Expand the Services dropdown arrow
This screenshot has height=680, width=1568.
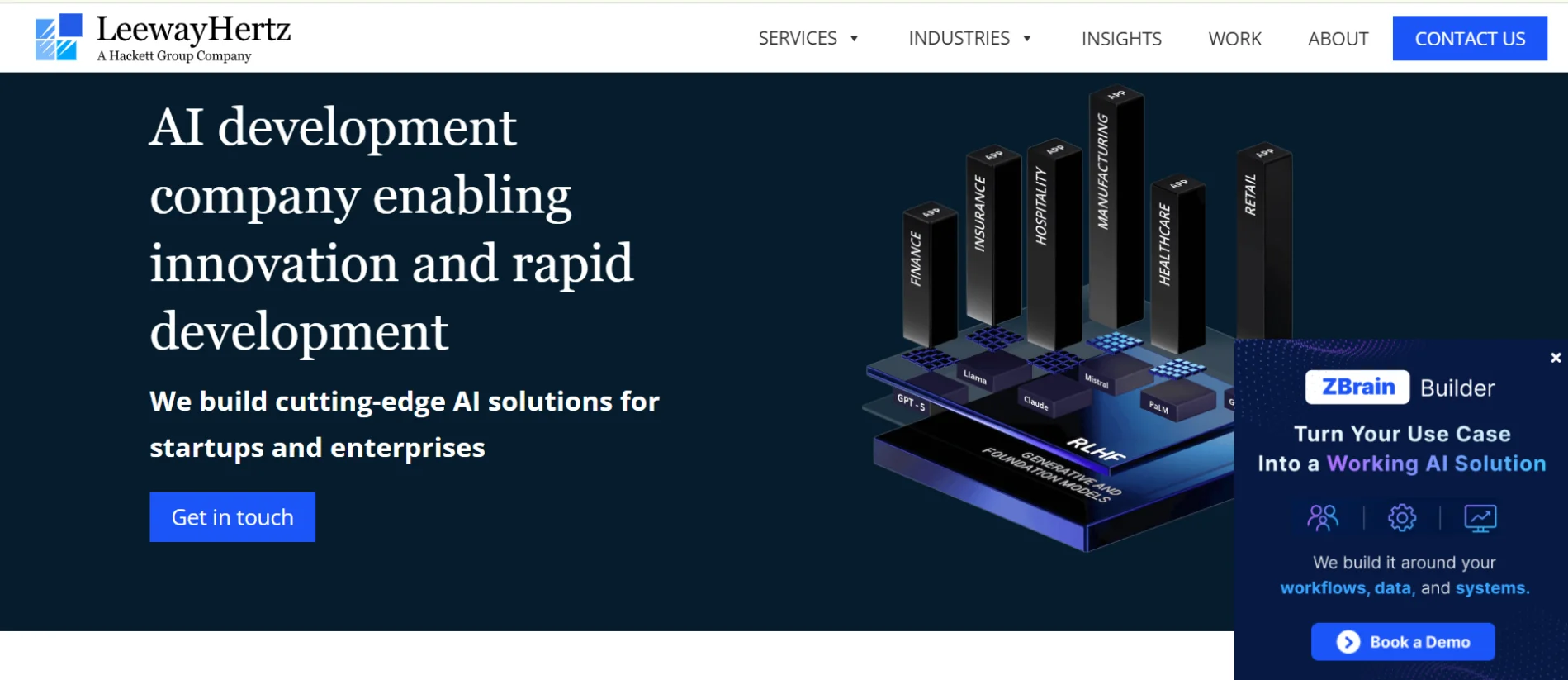coord(855,39)
